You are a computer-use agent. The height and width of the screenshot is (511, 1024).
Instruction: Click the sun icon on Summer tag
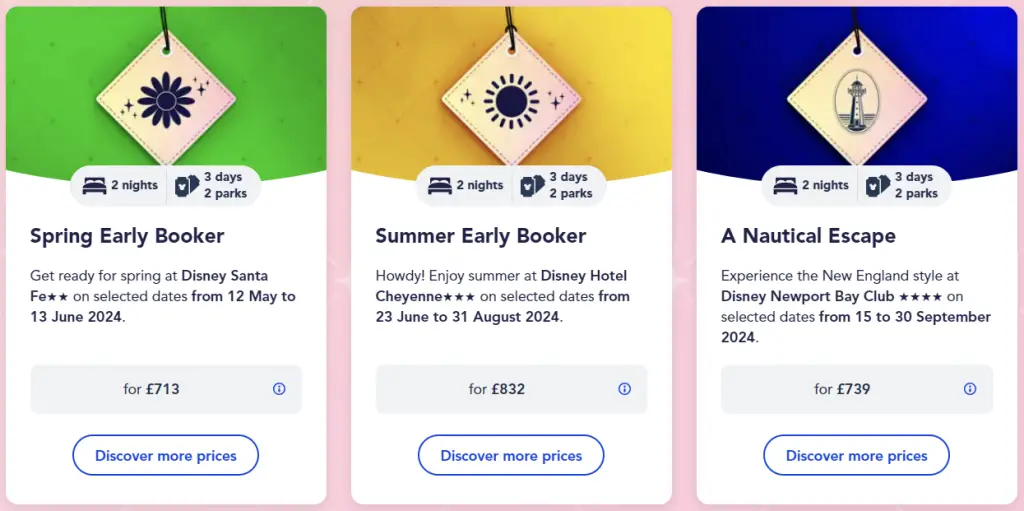pos(511,101)
